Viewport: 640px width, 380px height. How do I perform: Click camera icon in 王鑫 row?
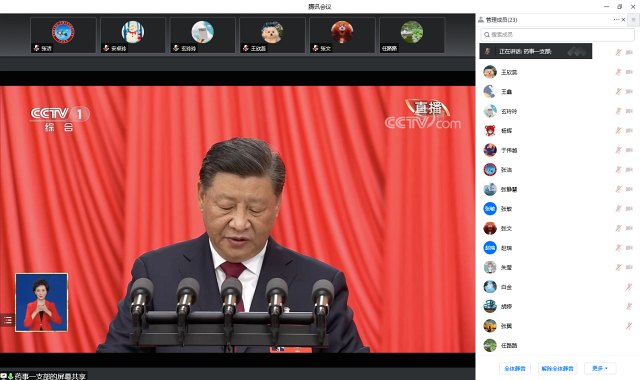point(629,91)
